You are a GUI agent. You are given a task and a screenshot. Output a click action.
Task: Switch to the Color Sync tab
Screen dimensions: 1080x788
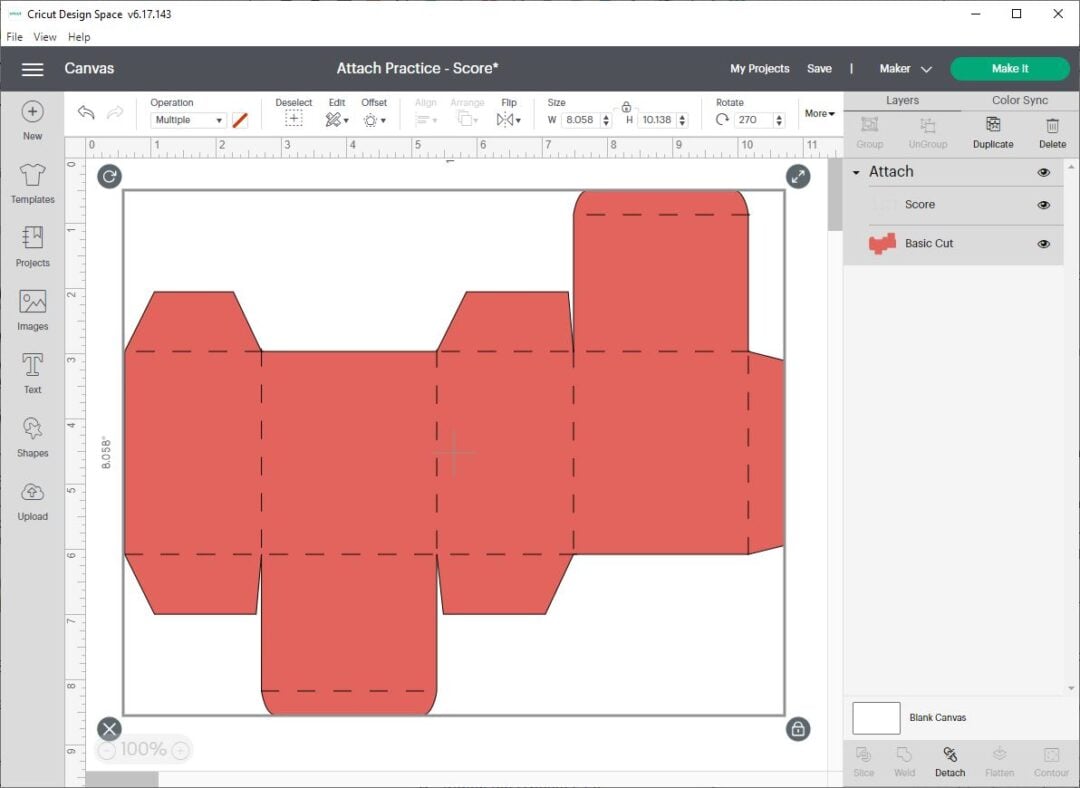coord(1019,100)
